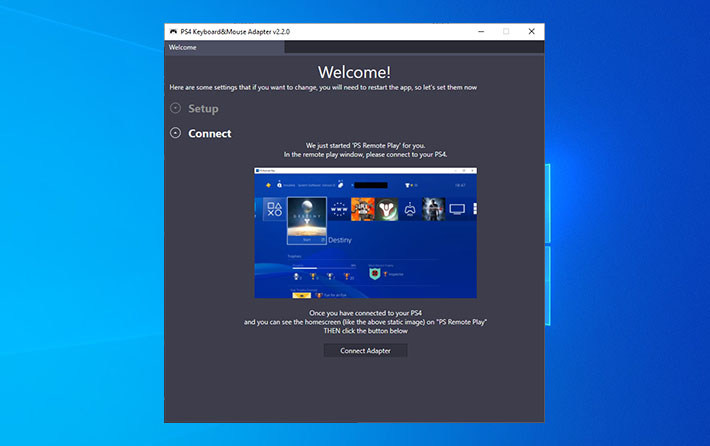Viewport: 710px width, 446px height.
Task: Close the PS4 Keyboard&Mouse Adapter window
Action: (x=532, y=31)
